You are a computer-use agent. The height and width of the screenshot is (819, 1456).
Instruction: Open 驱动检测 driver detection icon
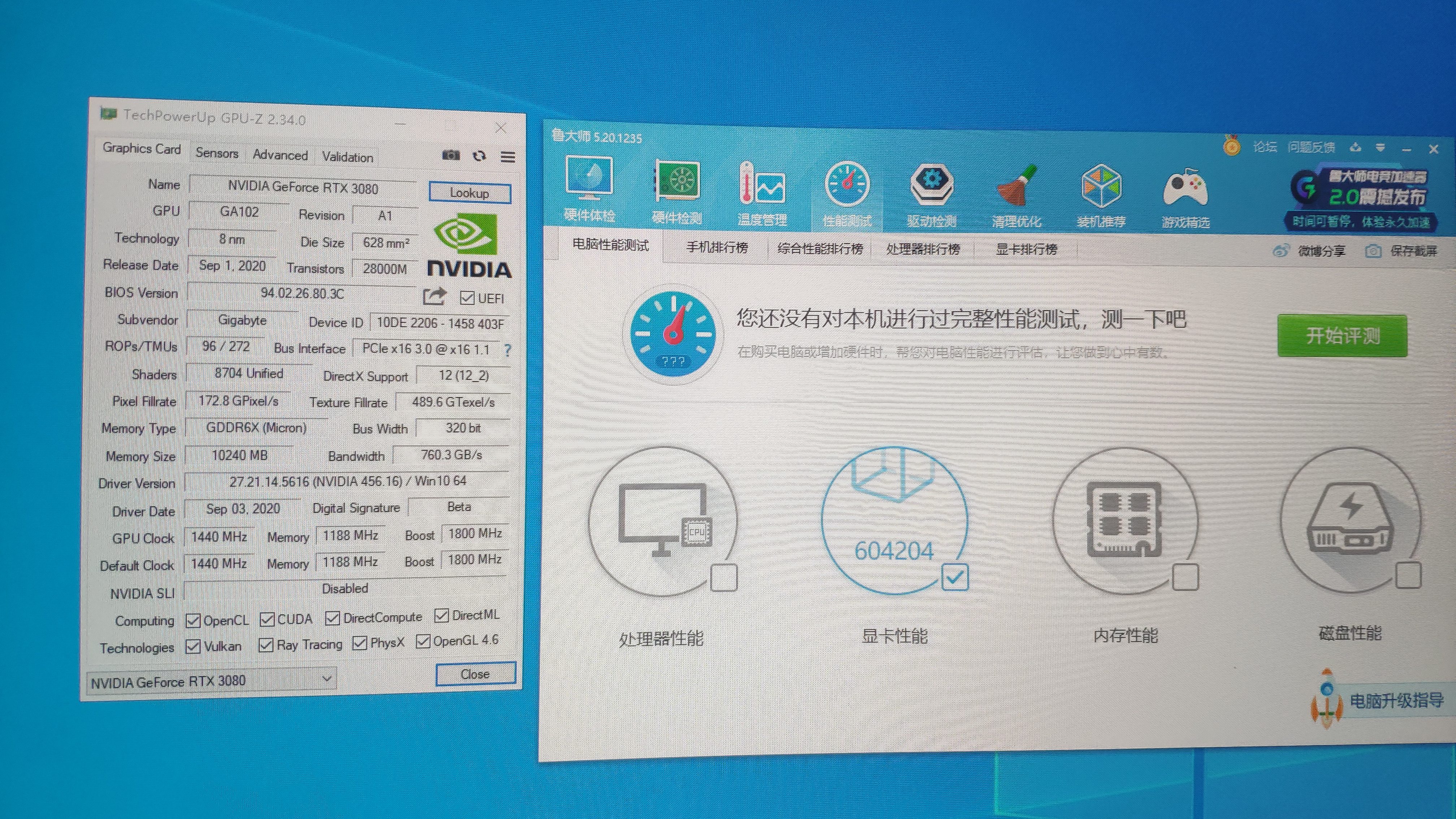coord(931,196)
